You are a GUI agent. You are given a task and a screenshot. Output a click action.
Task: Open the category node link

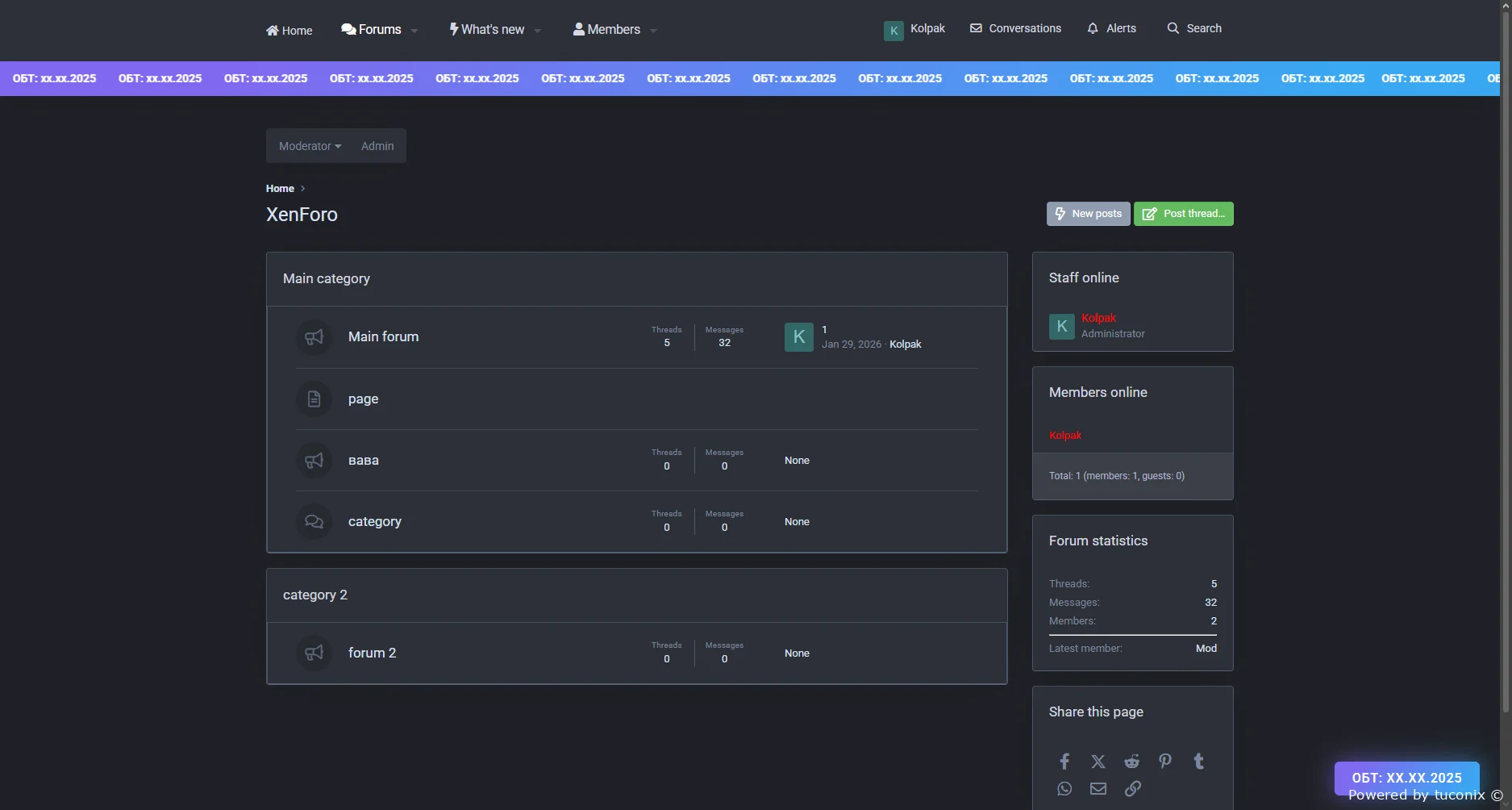(375, 521)
